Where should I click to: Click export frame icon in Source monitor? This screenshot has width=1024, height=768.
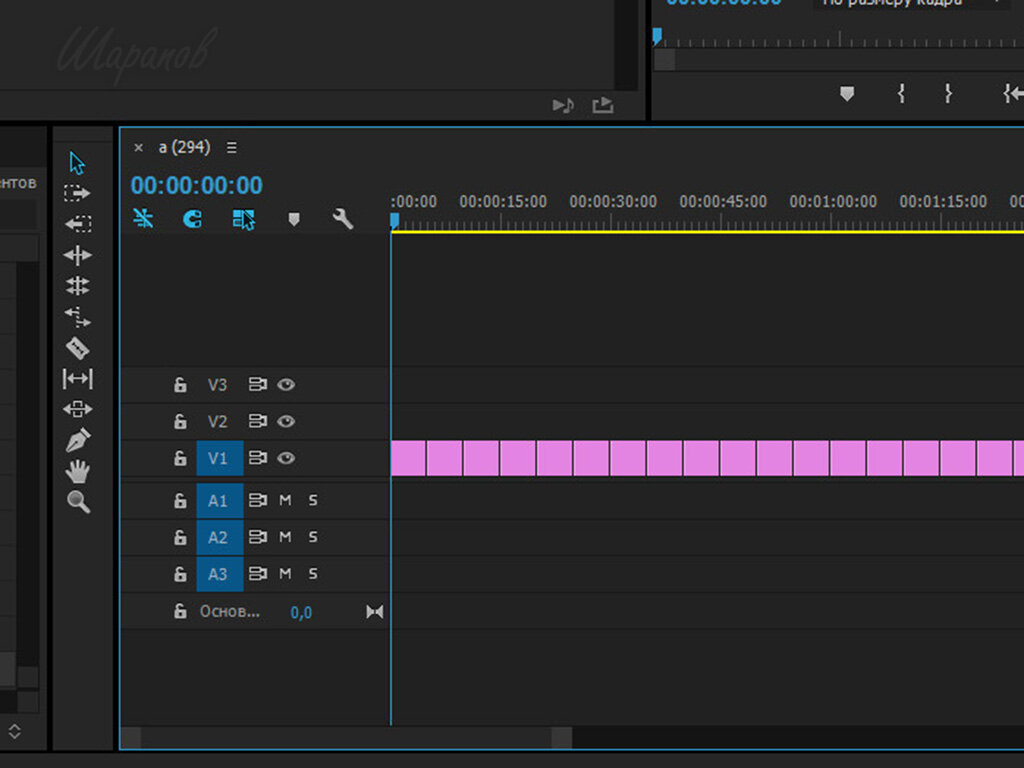[x=603, y=105]
